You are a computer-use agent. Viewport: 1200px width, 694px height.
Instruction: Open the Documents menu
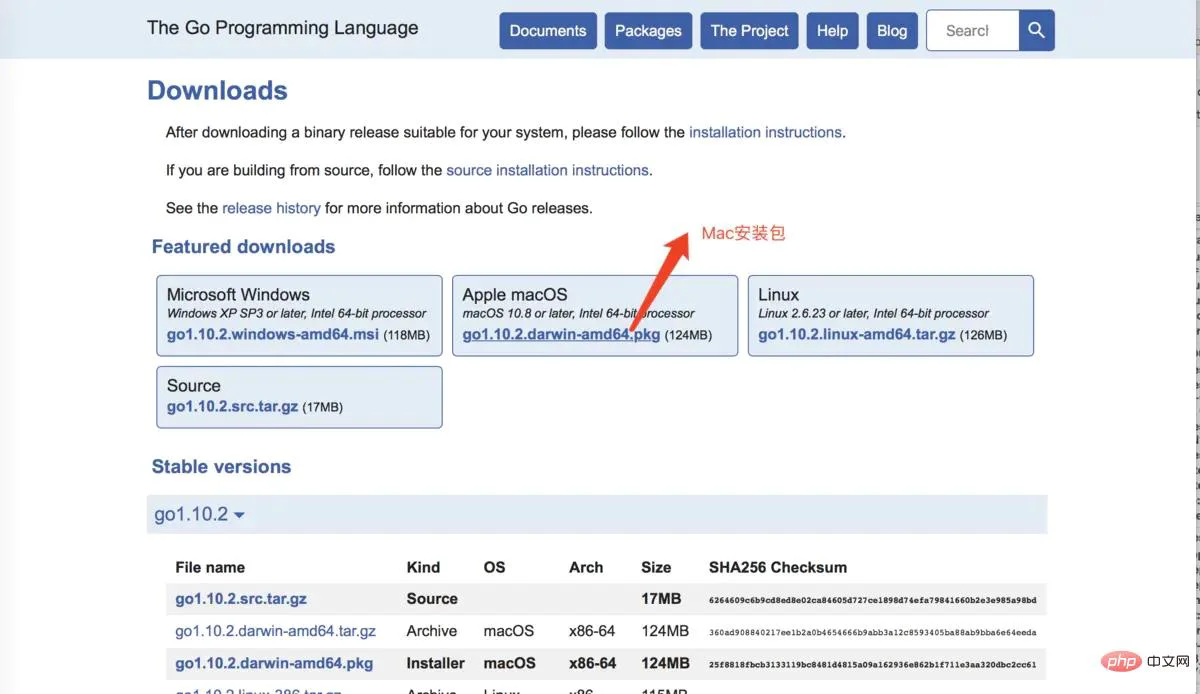tap(548, 31)
